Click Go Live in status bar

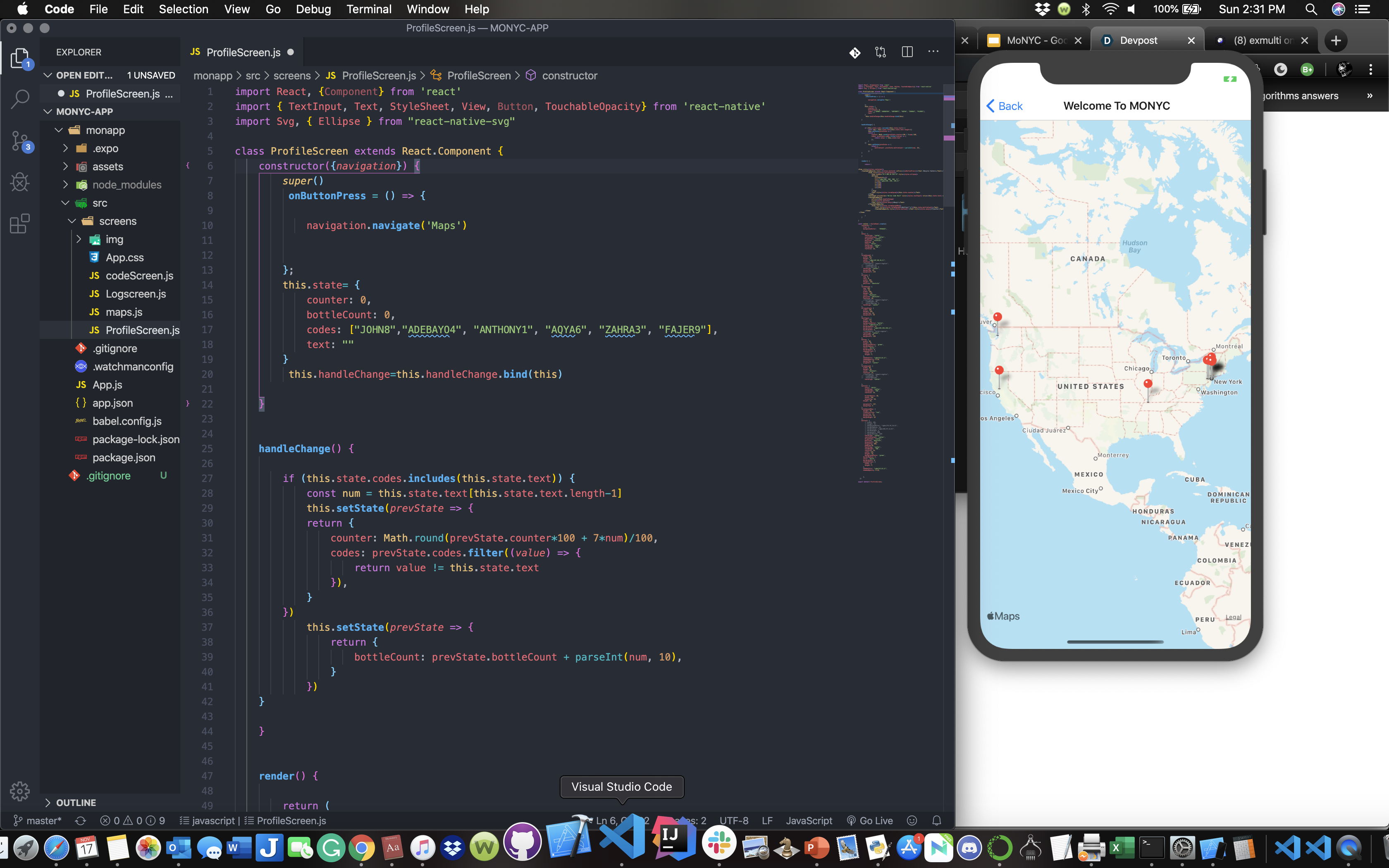(869, 820)
